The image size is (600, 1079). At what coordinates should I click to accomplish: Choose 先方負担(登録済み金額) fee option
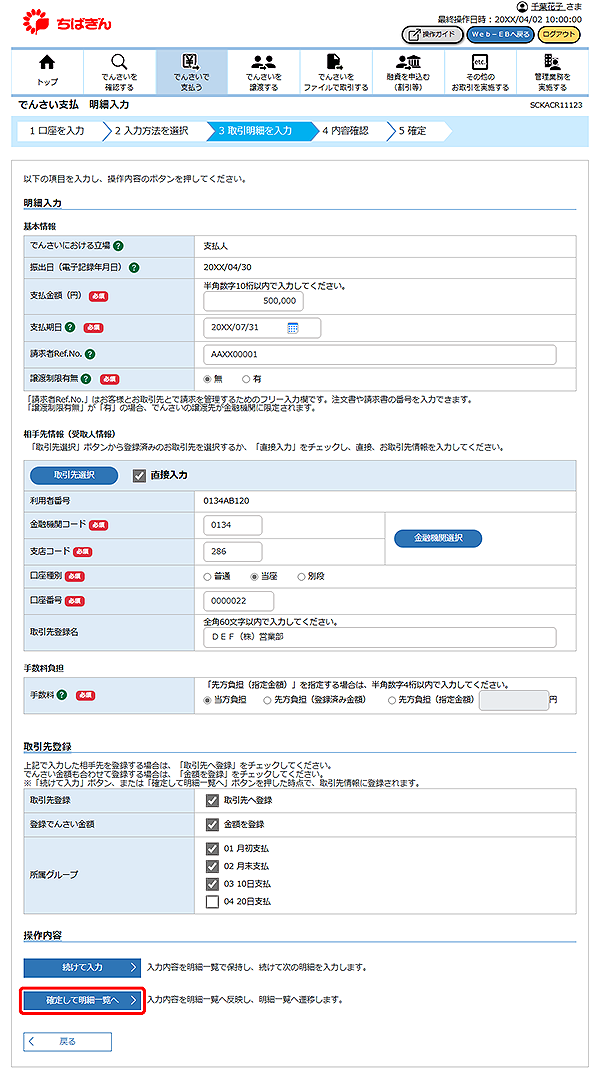tap(268, 700)
